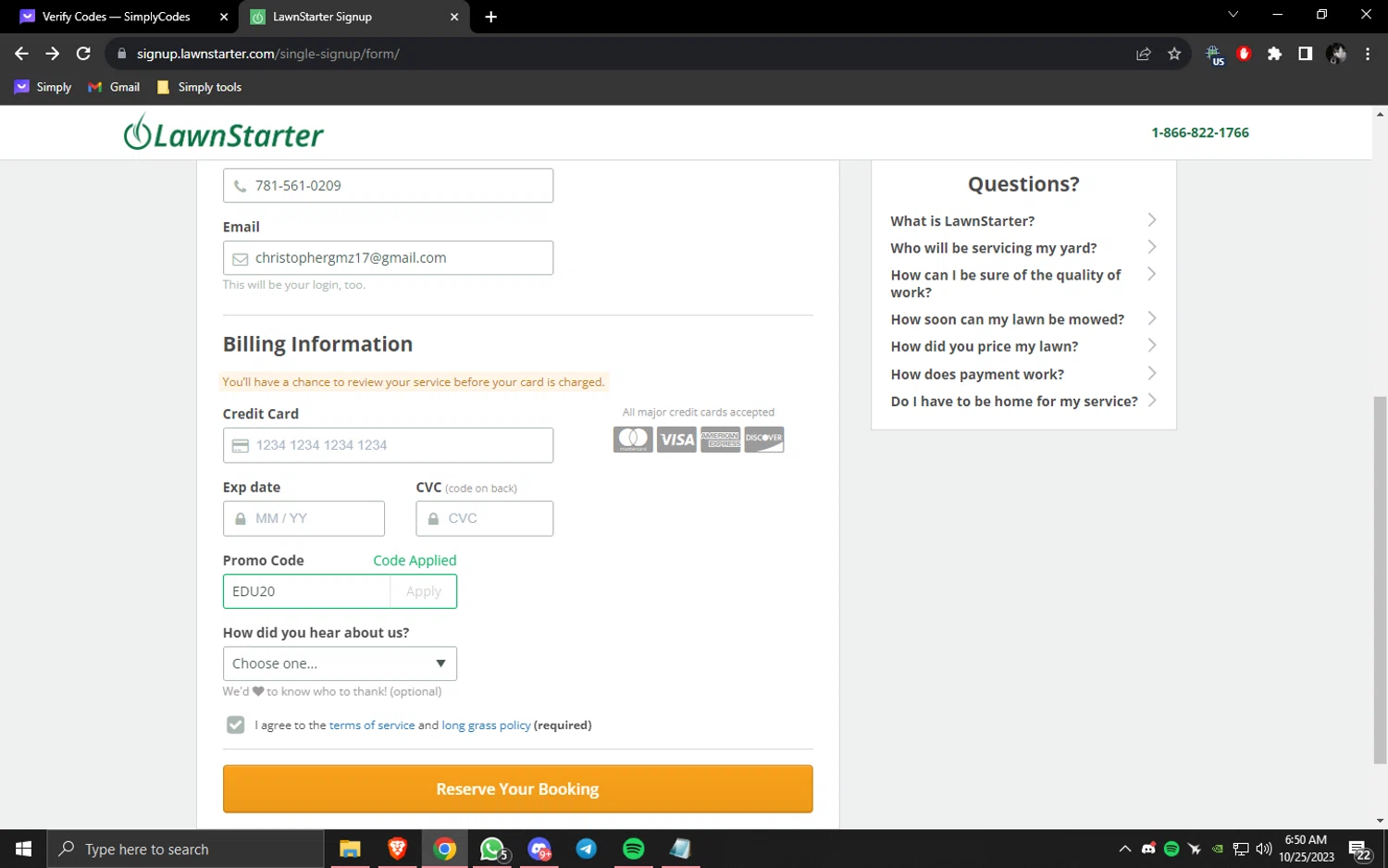Image resolution: width=1388 pixels, height=868 pixels.
Task: Expand 'Who will be servicing my yard?'
Action: click(x=1023, y=247)
